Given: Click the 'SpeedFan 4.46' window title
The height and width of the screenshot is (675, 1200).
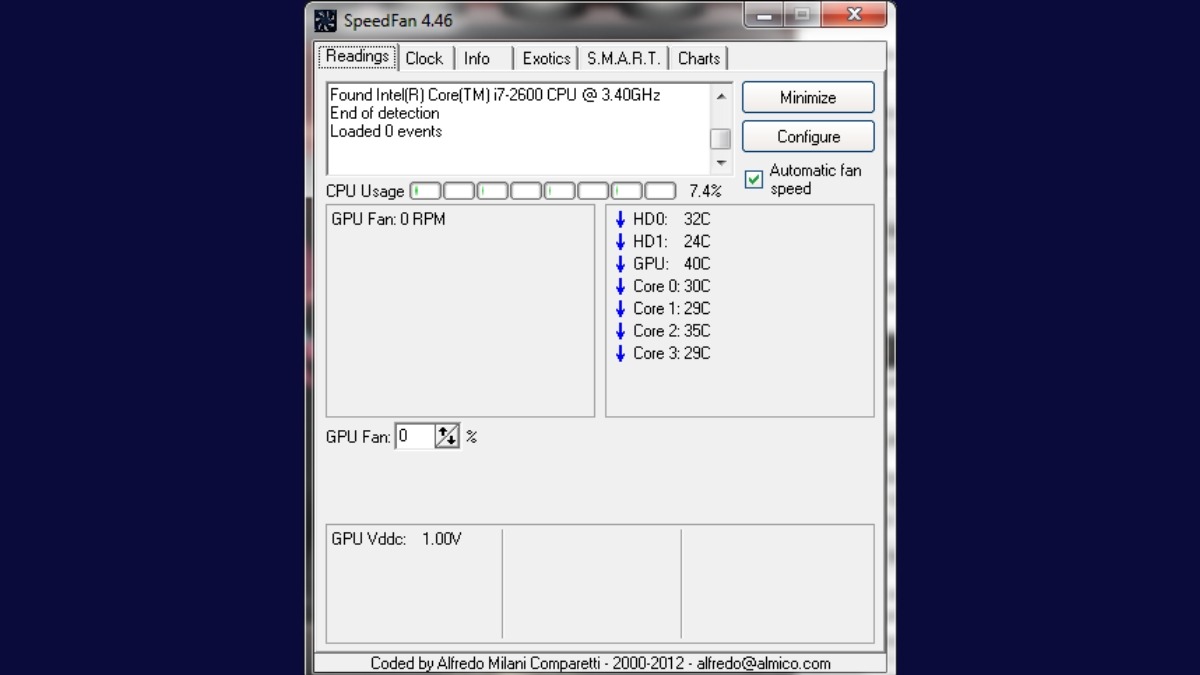Looking at the screenshot, I should (398, 20).
